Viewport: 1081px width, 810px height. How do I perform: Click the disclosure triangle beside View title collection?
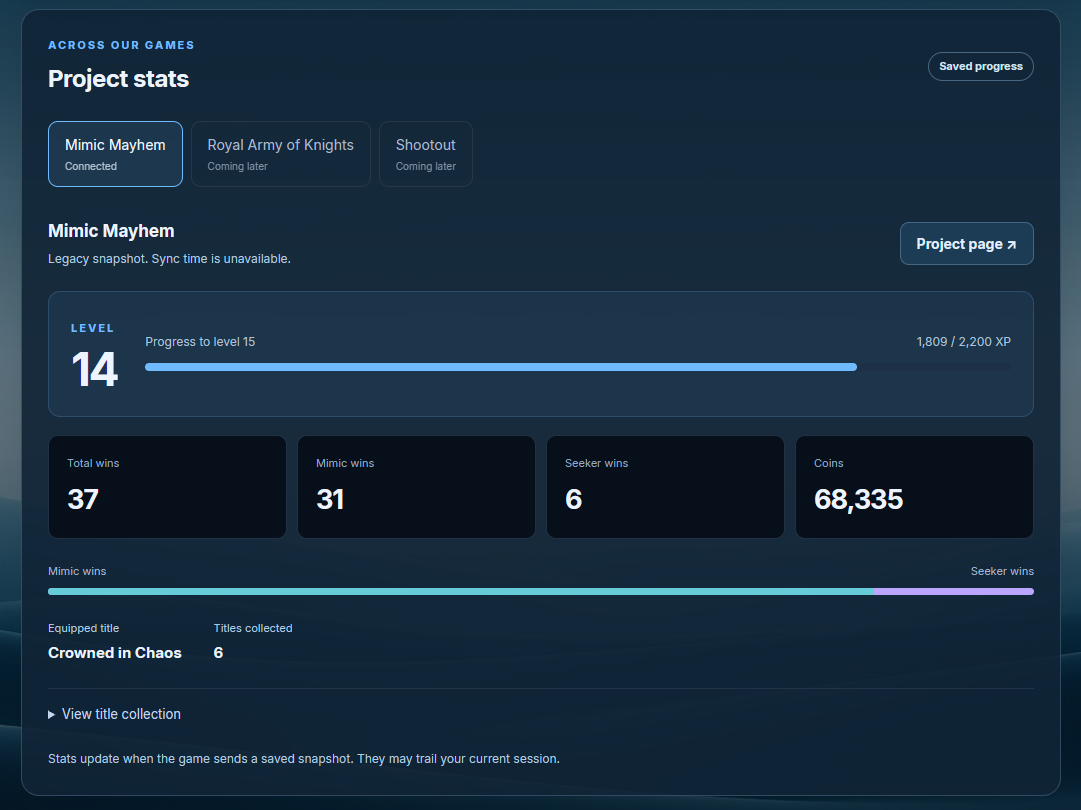tap(52, 715)
